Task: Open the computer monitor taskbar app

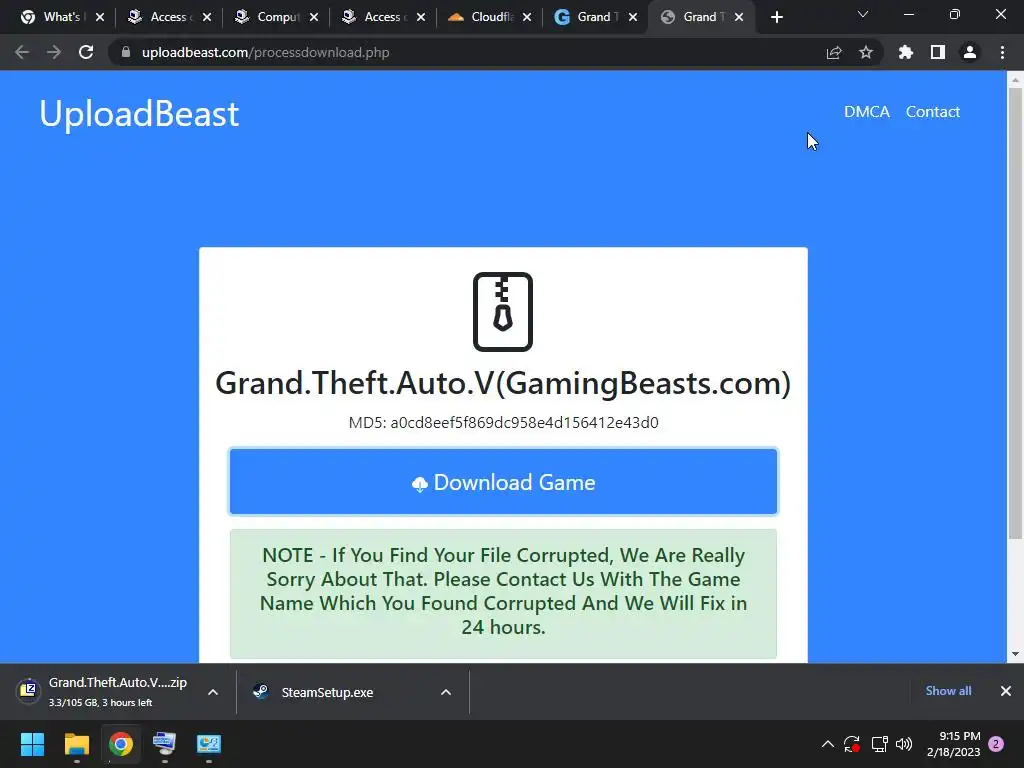Action: [165, 744]
